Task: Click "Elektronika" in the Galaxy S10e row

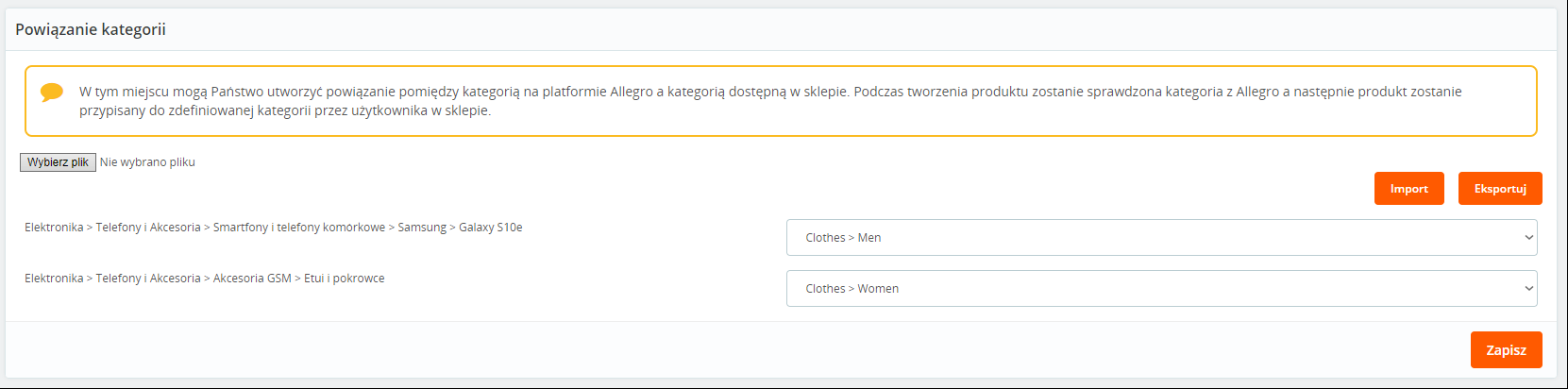Action: coord(54,228)
